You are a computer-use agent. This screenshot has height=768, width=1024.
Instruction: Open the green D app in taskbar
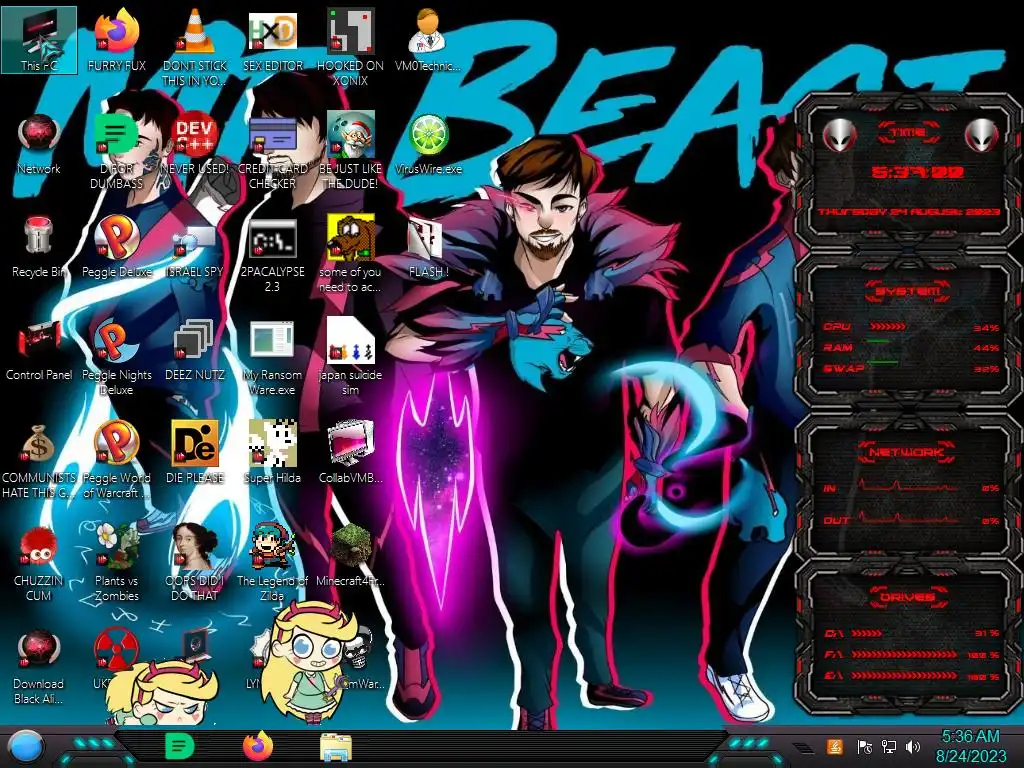[x=180, y=746]
